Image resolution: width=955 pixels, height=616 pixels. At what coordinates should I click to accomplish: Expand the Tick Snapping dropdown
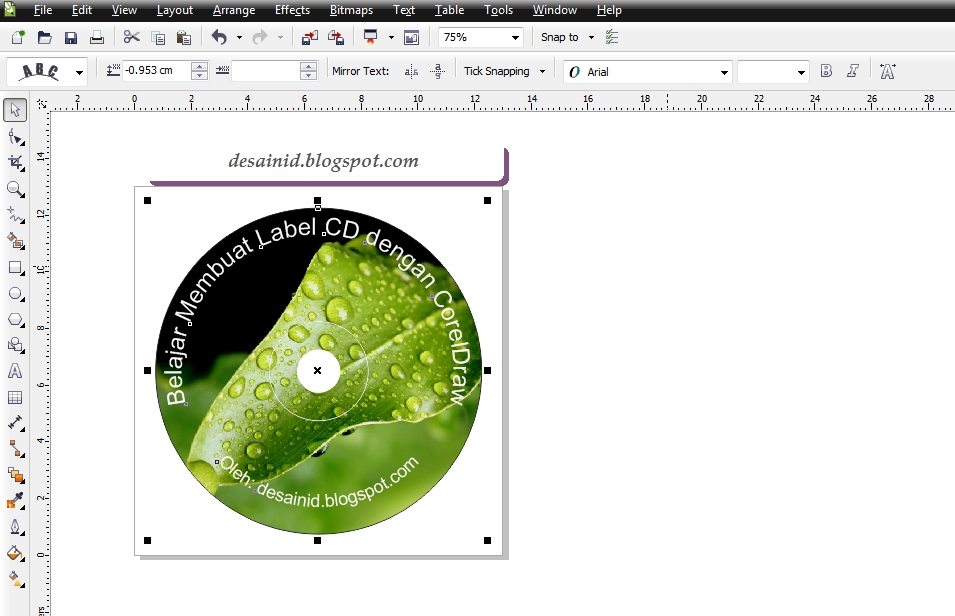click(x=542, y=72)
